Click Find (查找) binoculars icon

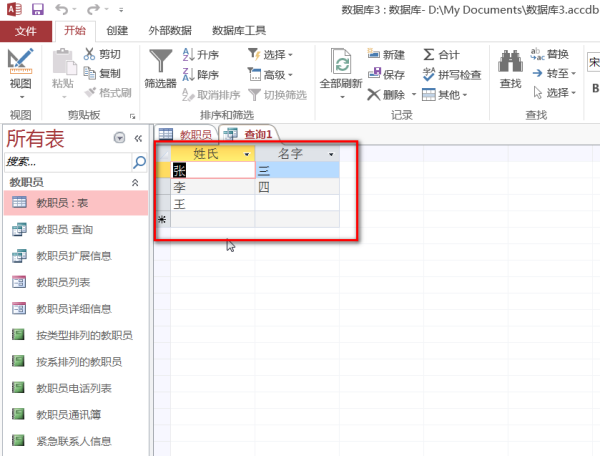pyautogui.click(x=510, y=61)
